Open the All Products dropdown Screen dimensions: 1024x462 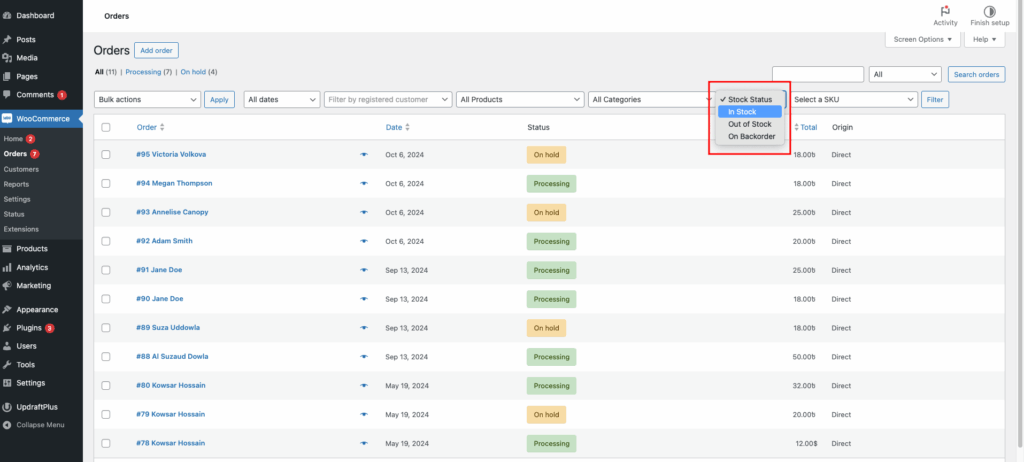[520, 99]
